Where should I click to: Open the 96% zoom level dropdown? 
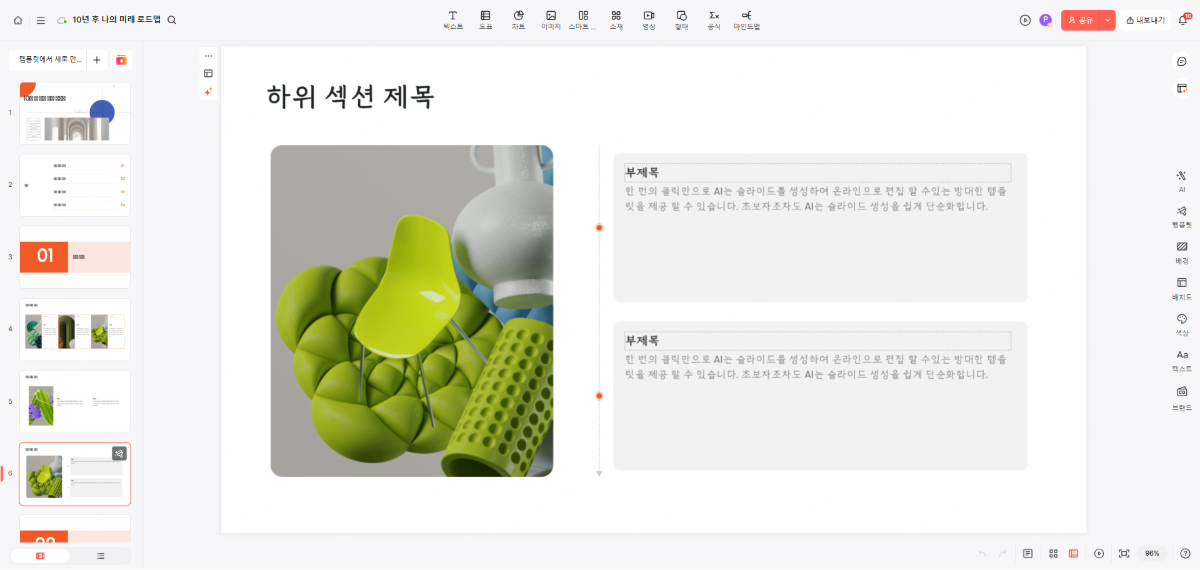point(1152,553)
